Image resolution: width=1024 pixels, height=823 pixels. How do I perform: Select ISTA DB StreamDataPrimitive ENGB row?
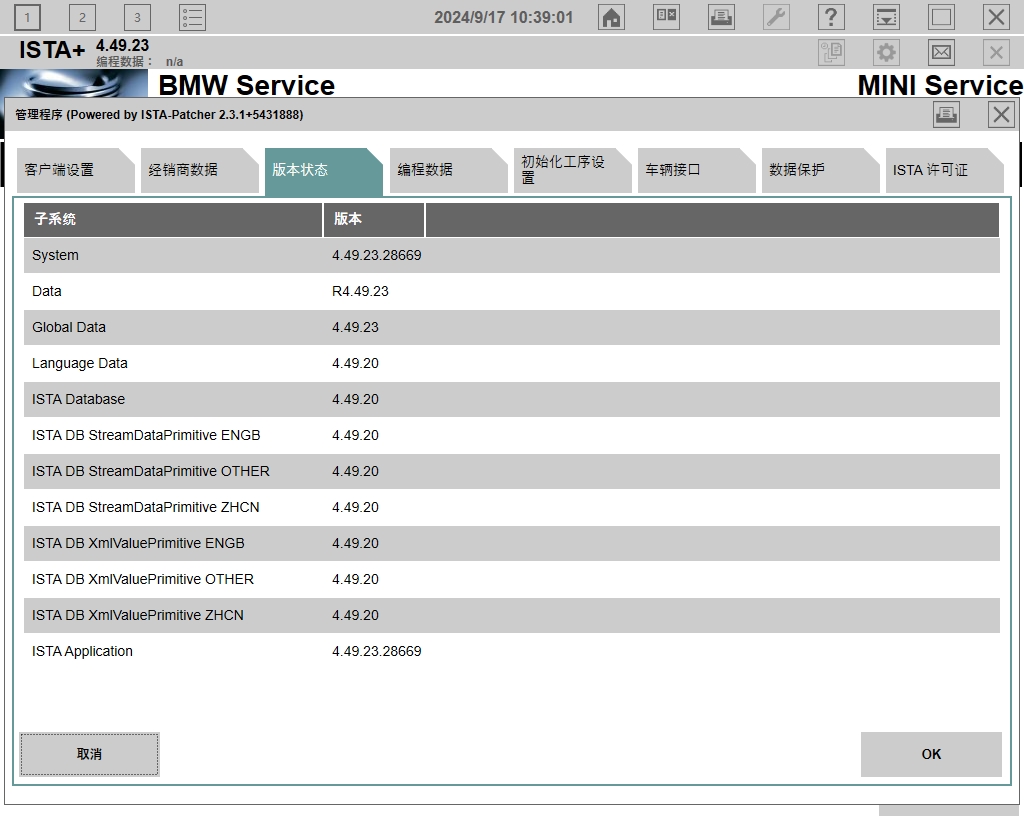512,435
